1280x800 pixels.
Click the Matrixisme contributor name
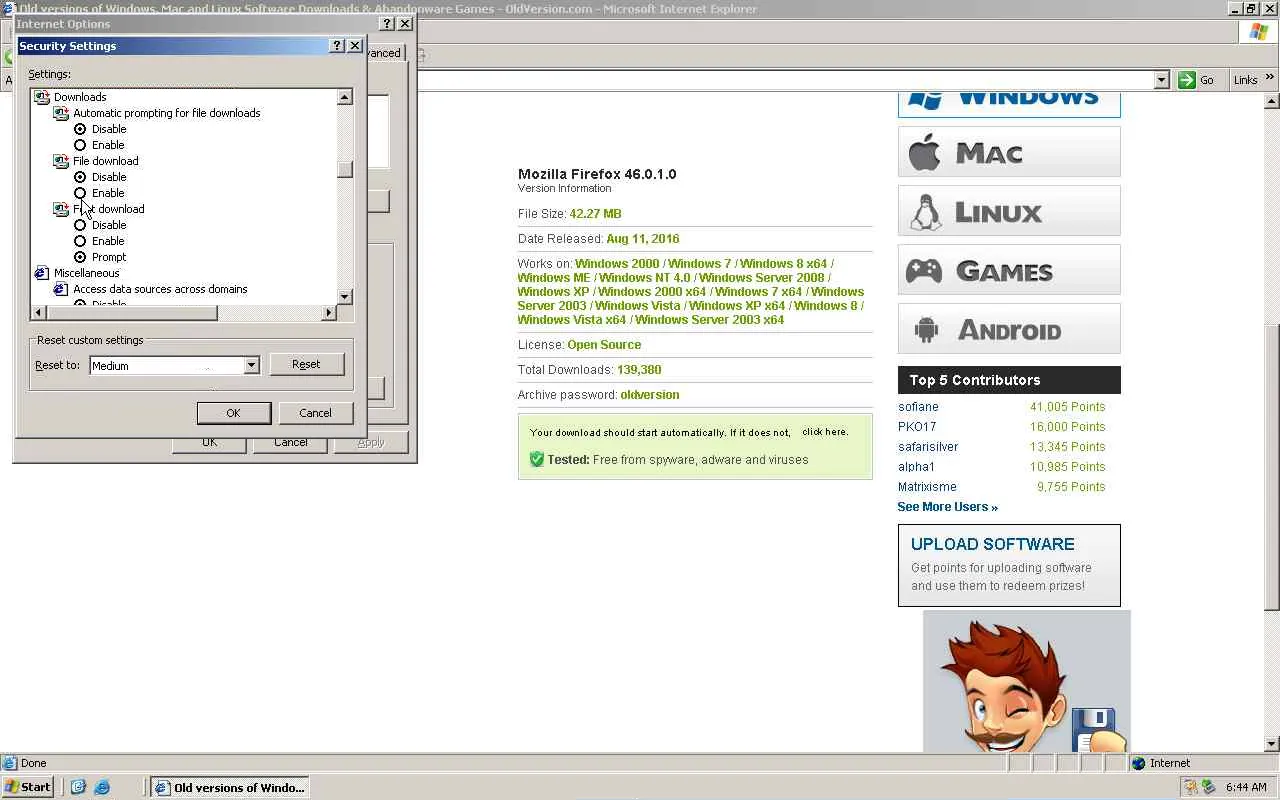[927, 487]
